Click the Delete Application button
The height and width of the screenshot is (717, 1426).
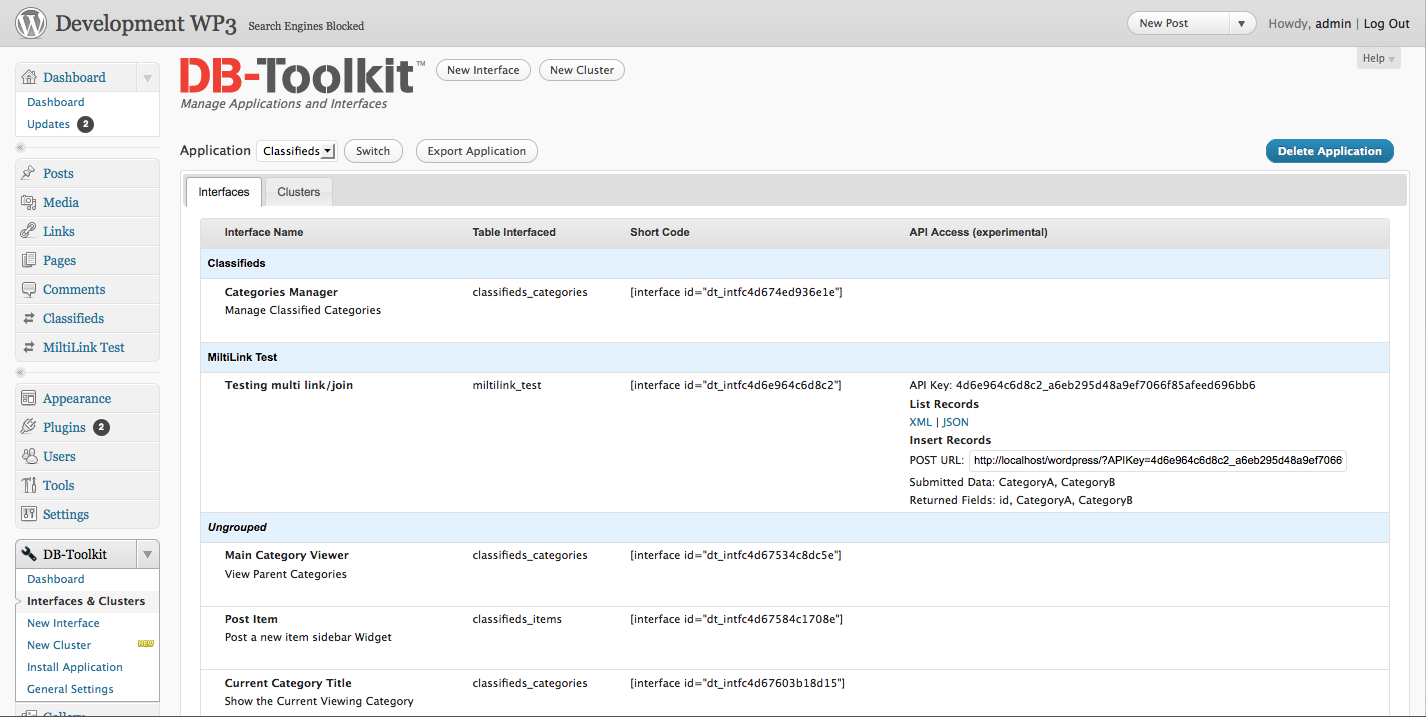[x=1329, y=151]
